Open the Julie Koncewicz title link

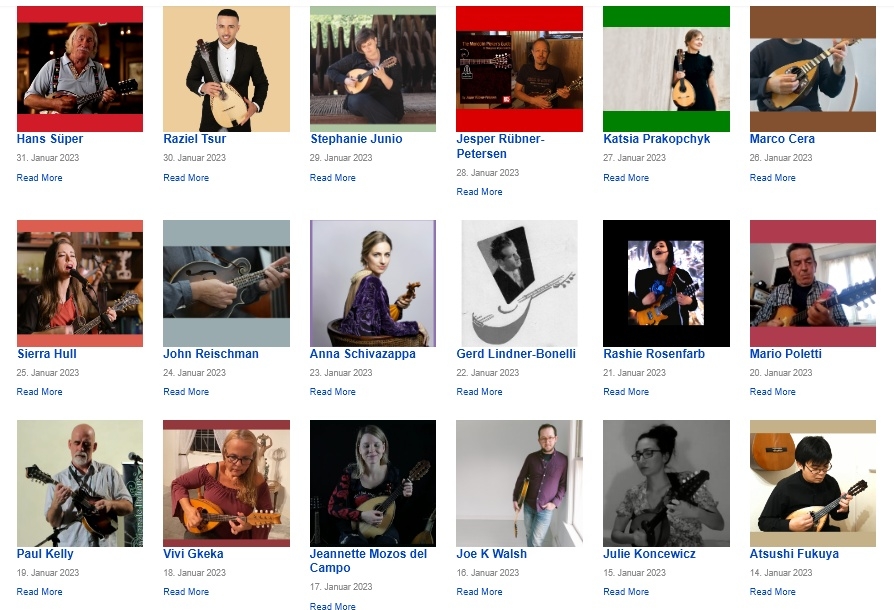649,554
